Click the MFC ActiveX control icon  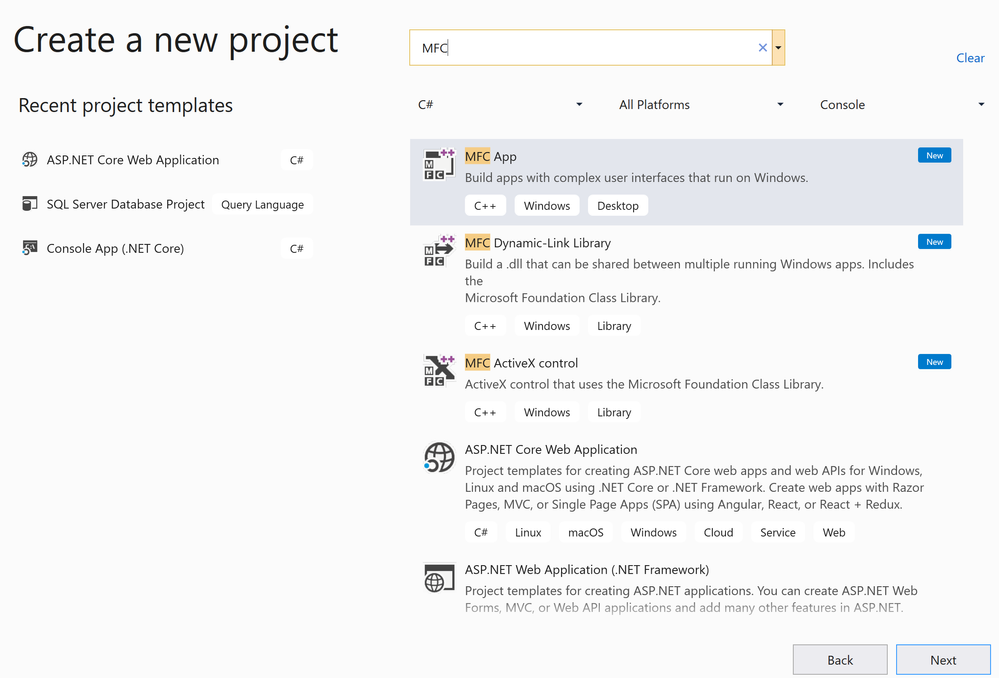(x=439, y=371)
